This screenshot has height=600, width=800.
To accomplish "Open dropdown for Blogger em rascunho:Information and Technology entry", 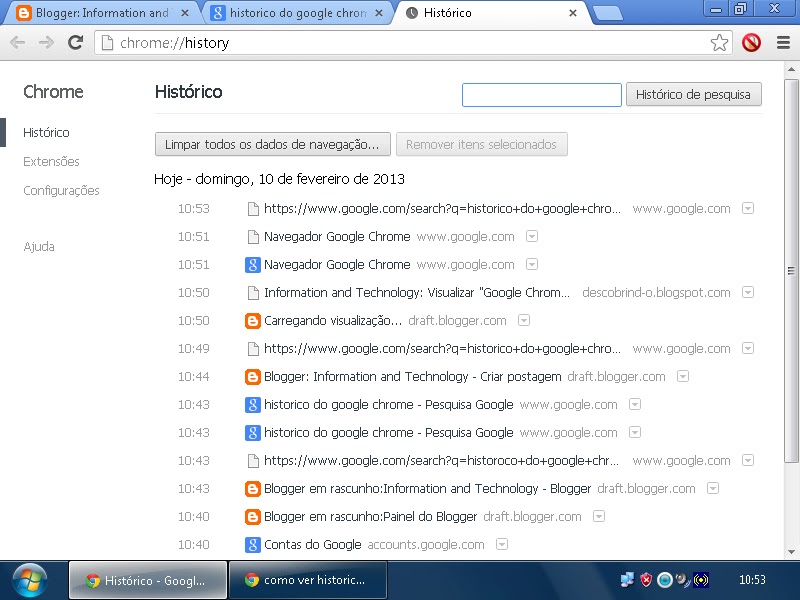I will [713, 488].
